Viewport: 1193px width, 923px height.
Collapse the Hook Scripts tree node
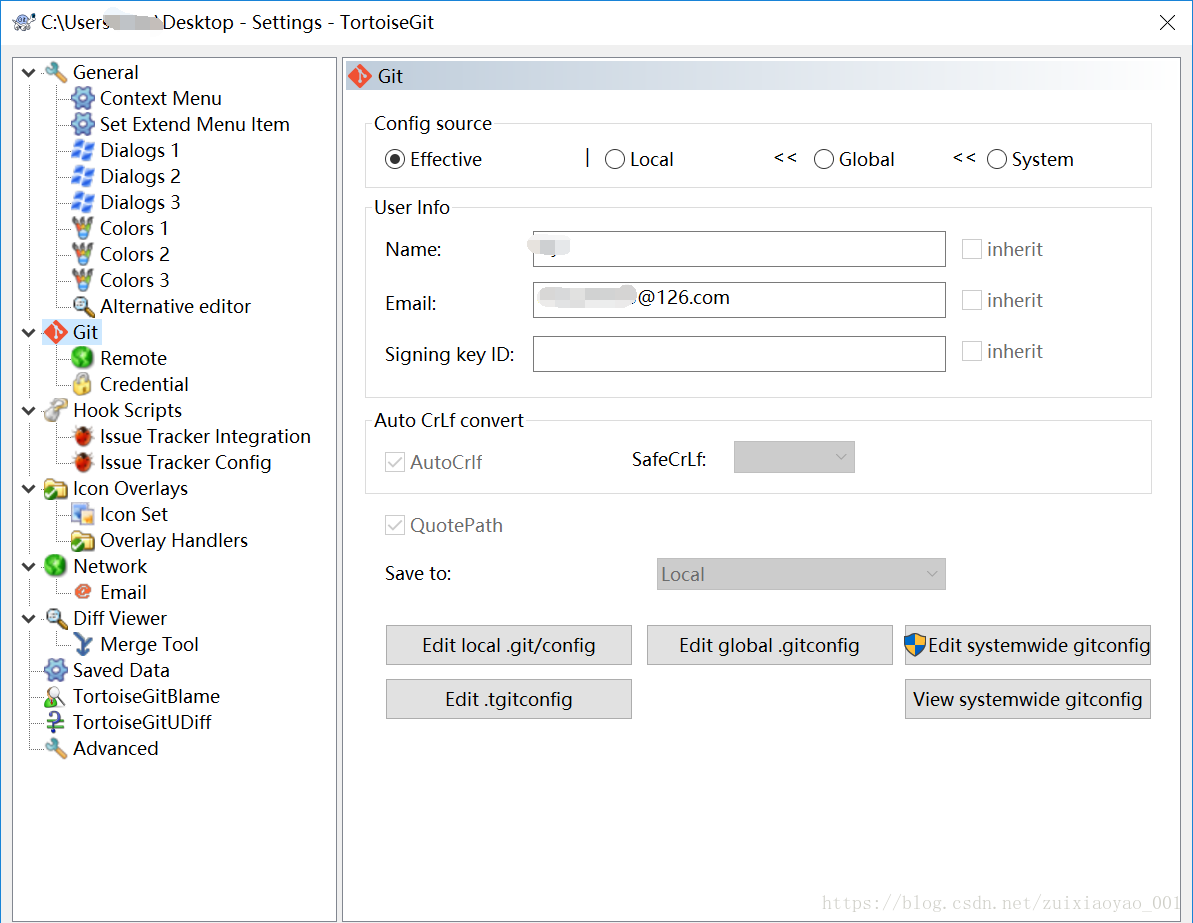pos(29,411)
